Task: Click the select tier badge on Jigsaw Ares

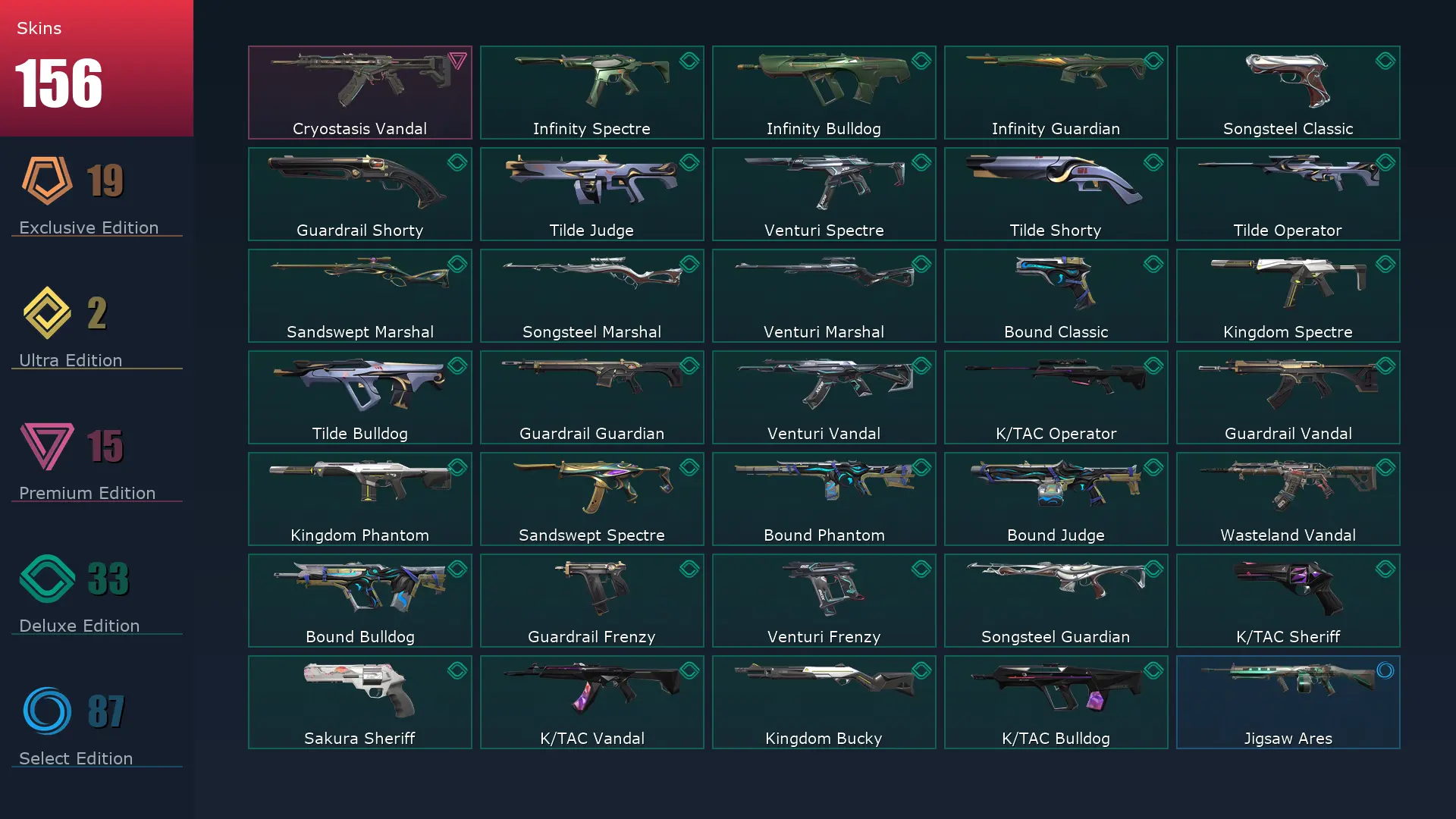Action: click(x=1385, y=670)
